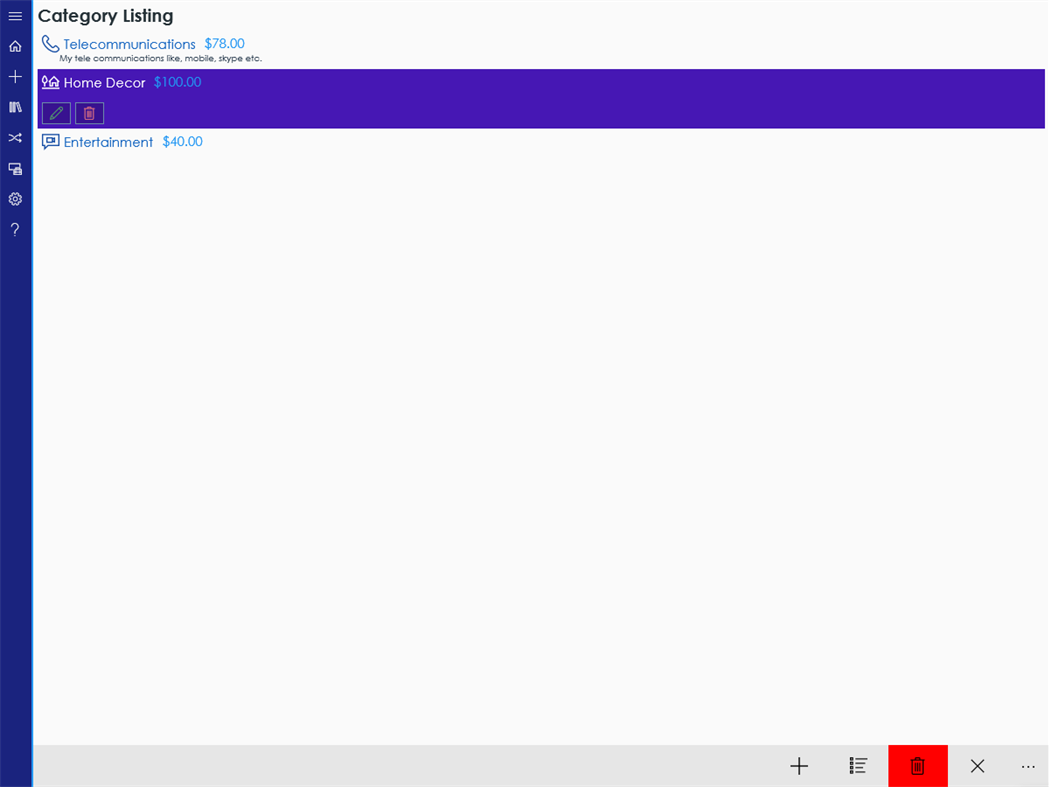
Task: Expand the hamburger navigation menu
Action: (x=14, y=16)
